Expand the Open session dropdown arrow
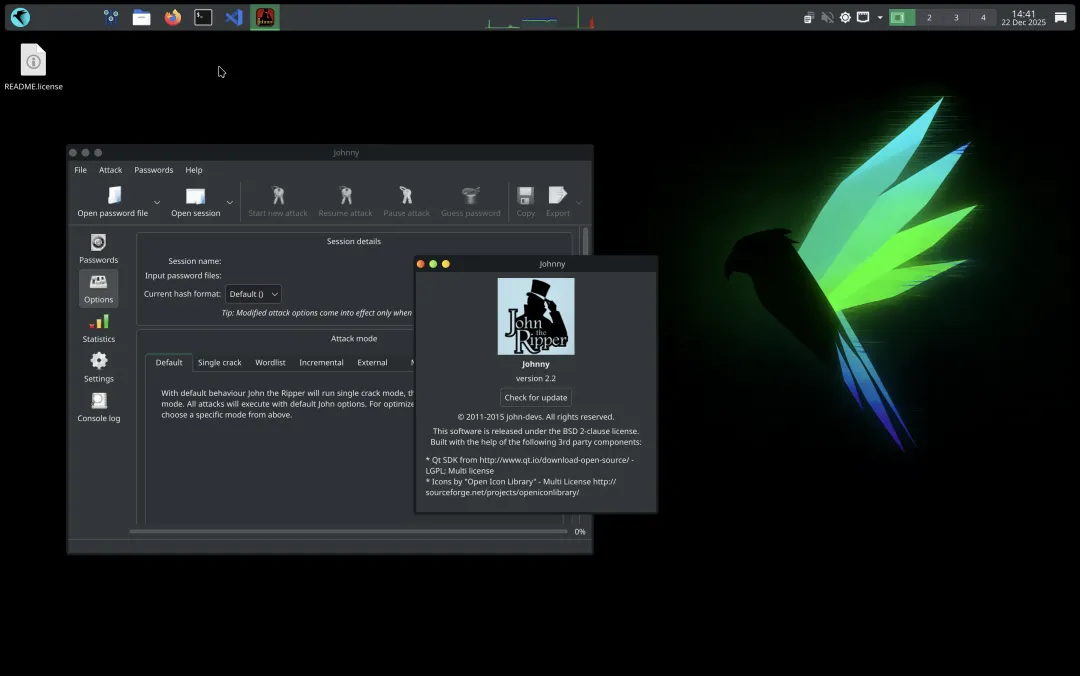1080x676 pixels. coord(230,203)
